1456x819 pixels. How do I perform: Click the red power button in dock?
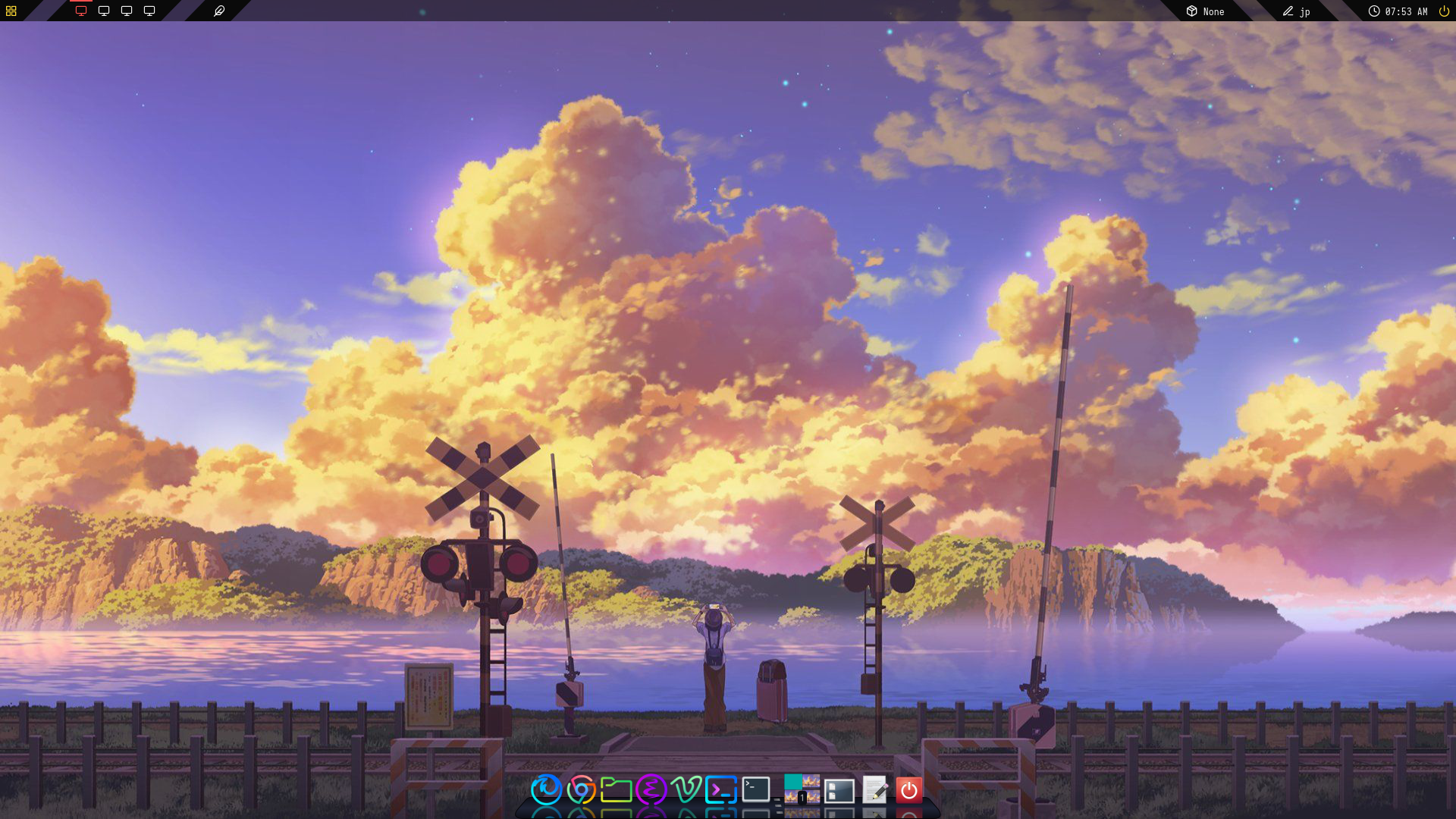(x=908, y=789)
